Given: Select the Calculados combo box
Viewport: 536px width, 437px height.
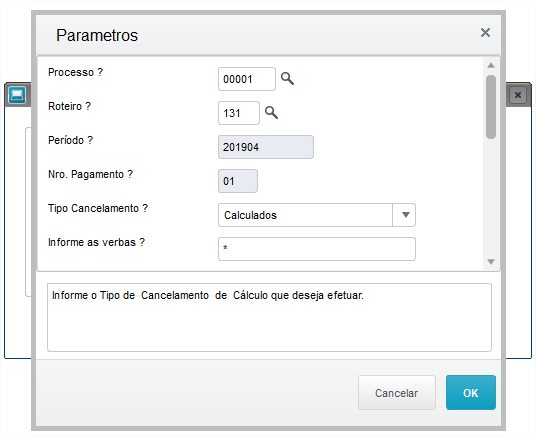Looking at the screenshot, I should coord(317,215).
